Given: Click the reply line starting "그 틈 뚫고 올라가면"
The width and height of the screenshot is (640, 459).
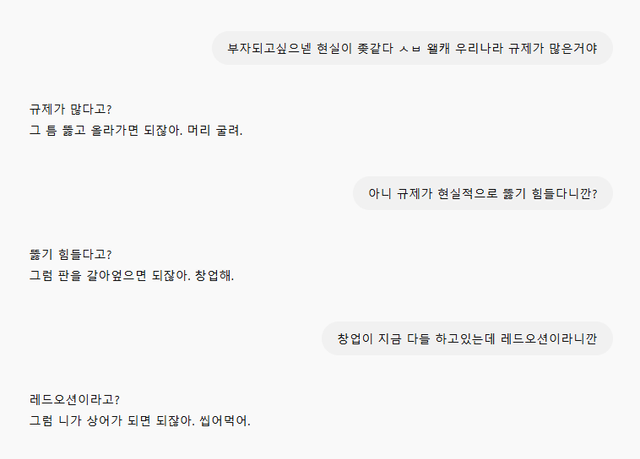Looking at the screenshot, I should click(x=136, y=130).
